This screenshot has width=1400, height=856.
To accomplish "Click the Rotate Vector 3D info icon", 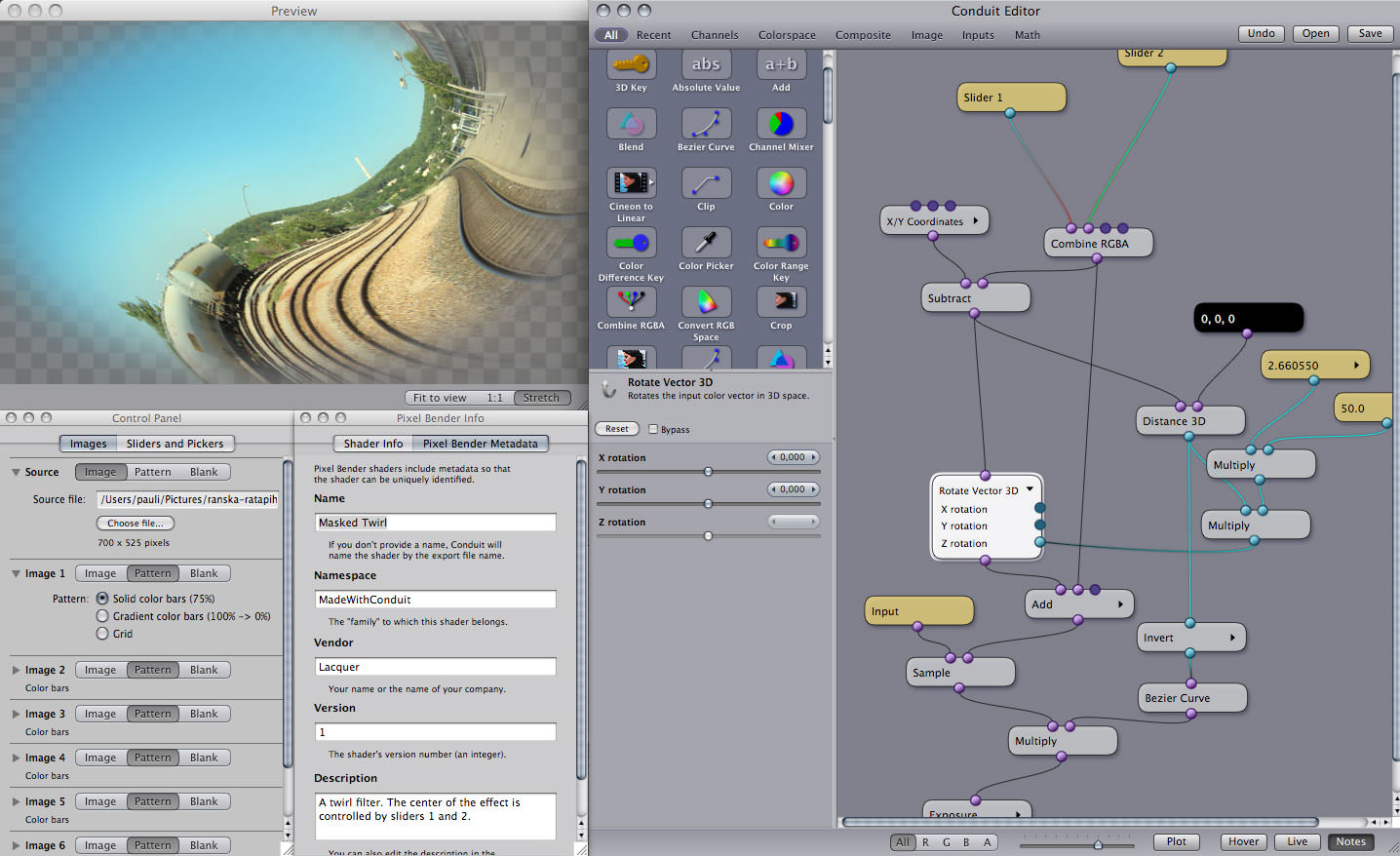I will point(609,389).
